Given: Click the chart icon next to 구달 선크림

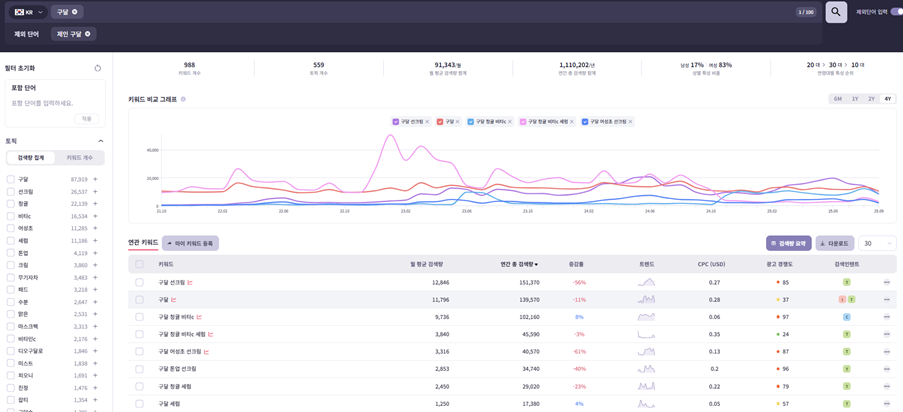Looking at the screenshot, I should coord(190,283).
